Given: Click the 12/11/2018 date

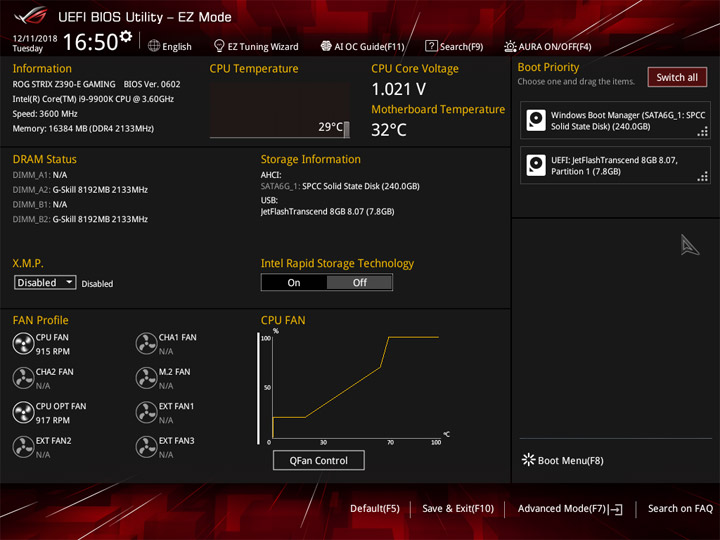Looking at the screenshot, I should click(35, 39).
